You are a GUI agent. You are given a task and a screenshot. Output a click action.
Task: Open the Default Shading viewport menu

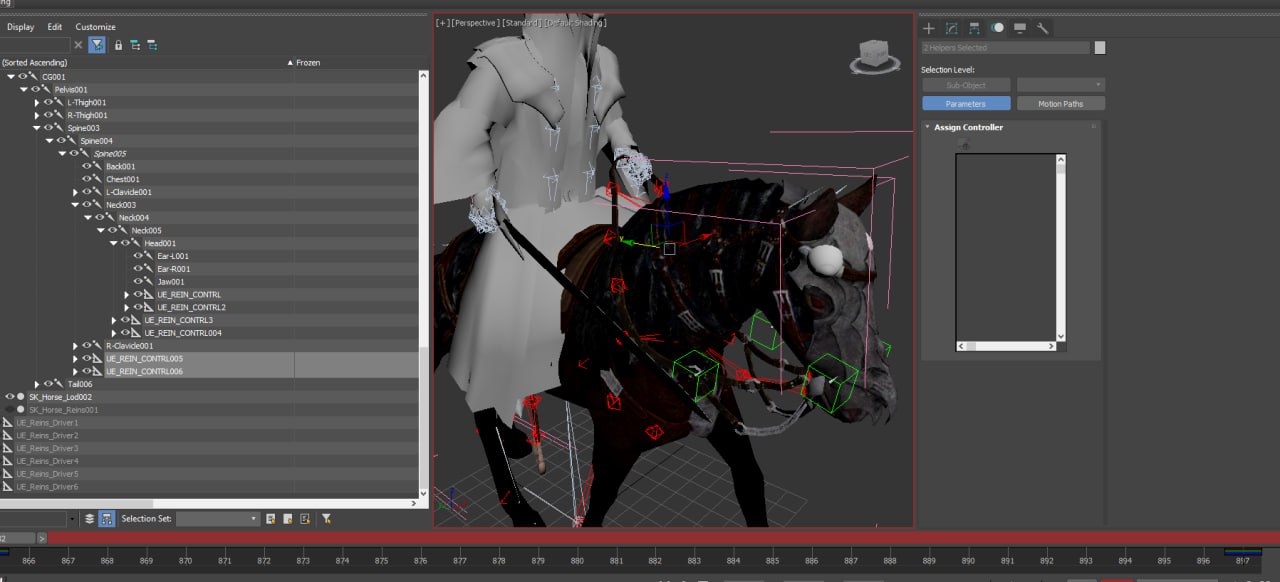(576, 22)
